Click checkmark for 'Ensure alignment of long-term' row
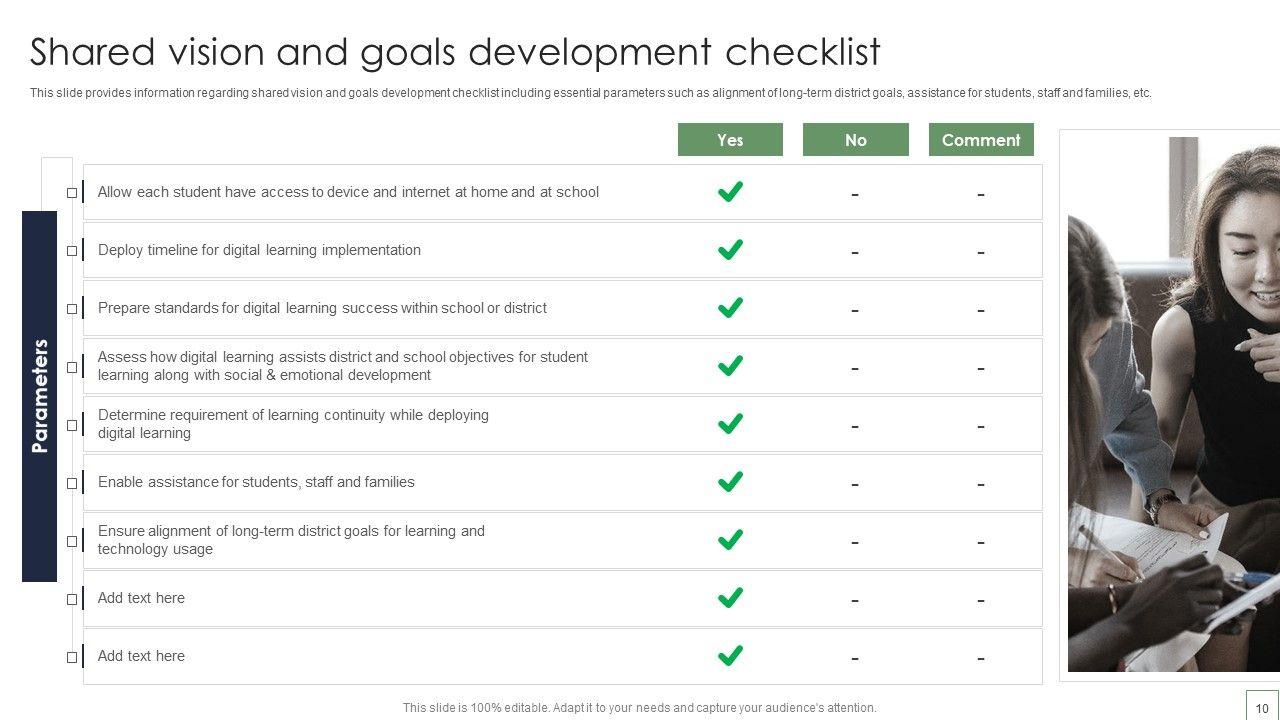The height and width of the screenshot is (720, 1280). pyautogui.click(x=730, y=539)
